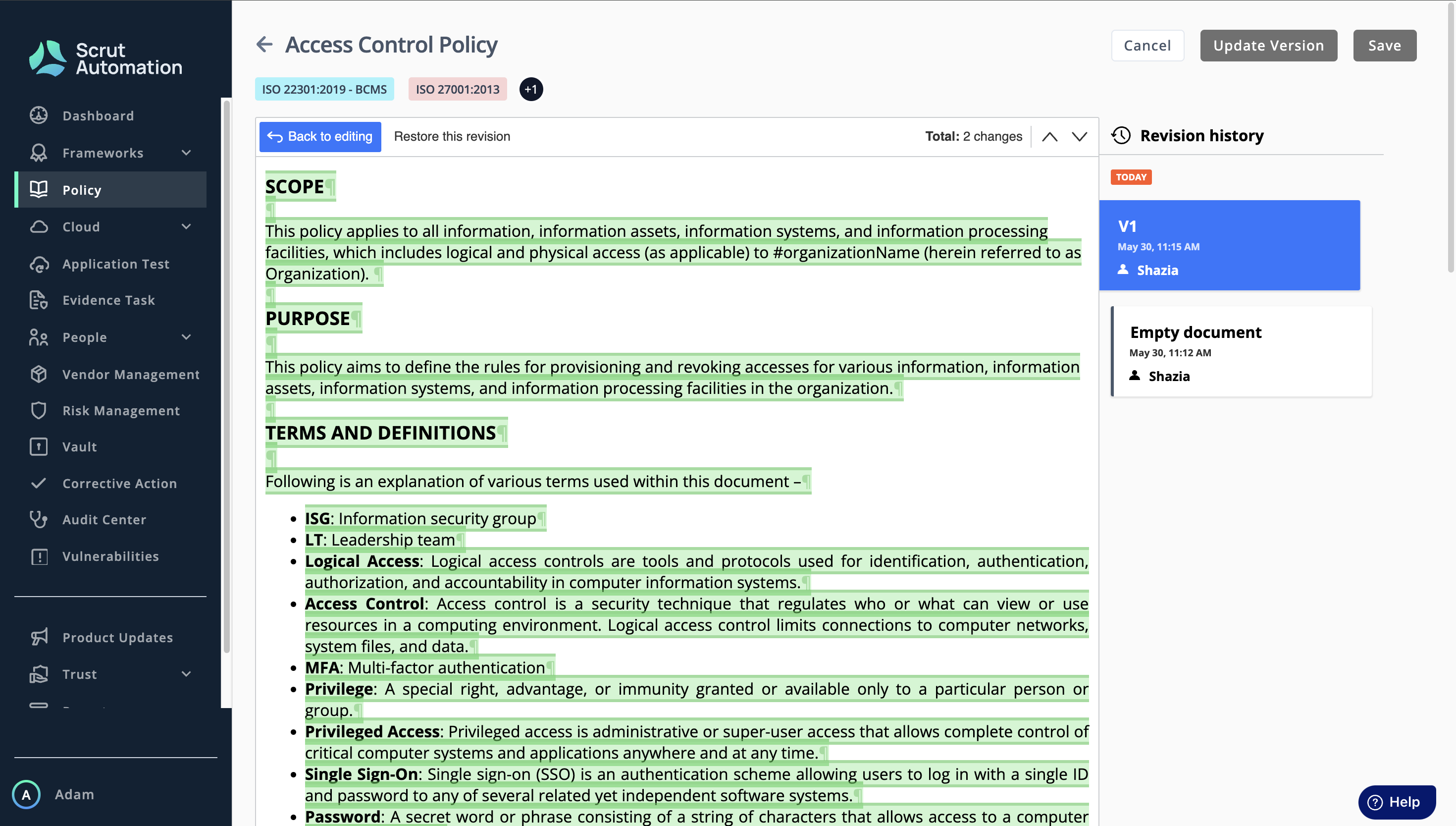Expand the Cloud submenu chevron
1456x826 pixels.
[x=187, y=226]
